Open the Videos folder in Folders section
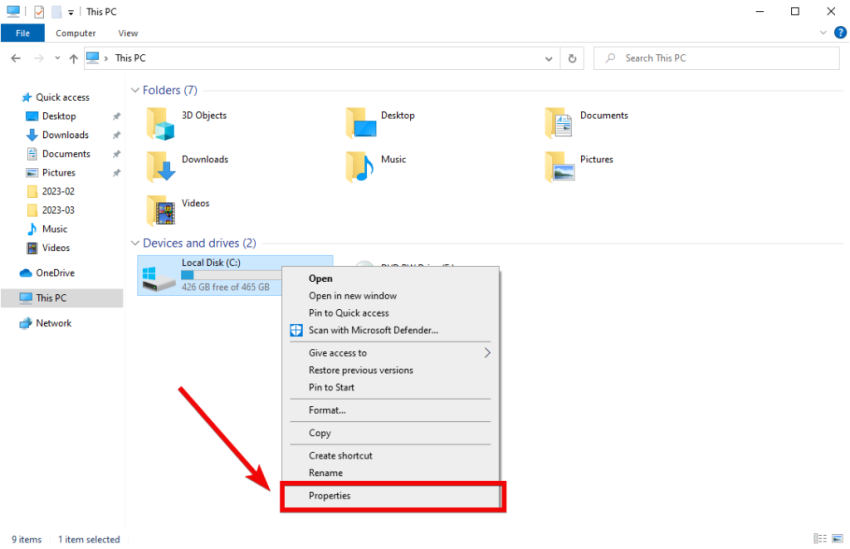Image resolution: width=850 pixels, height=549 pixels. (161, 210)
